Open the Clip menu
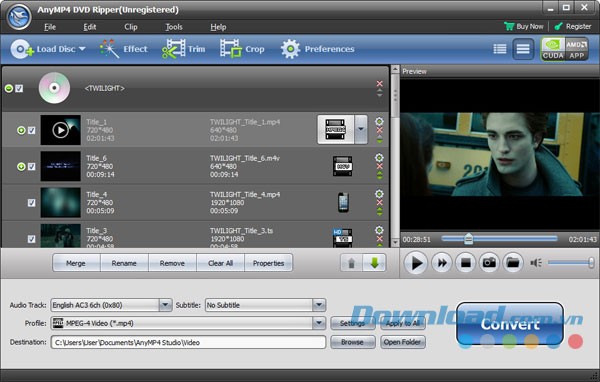The height and width of the screenshot is (382, 600). [x=130, y=27]
